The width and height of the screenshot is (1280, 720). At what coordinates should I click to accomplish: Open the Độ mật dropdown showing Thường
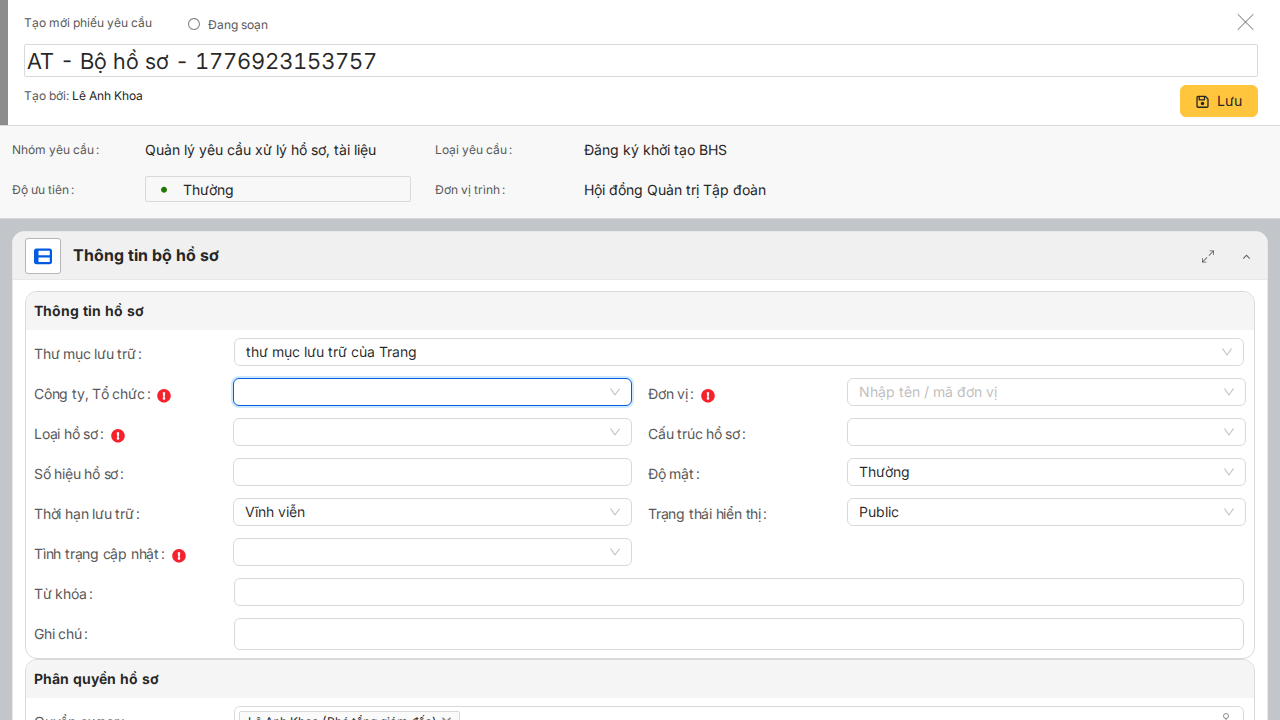click(x=1045, y=472)
